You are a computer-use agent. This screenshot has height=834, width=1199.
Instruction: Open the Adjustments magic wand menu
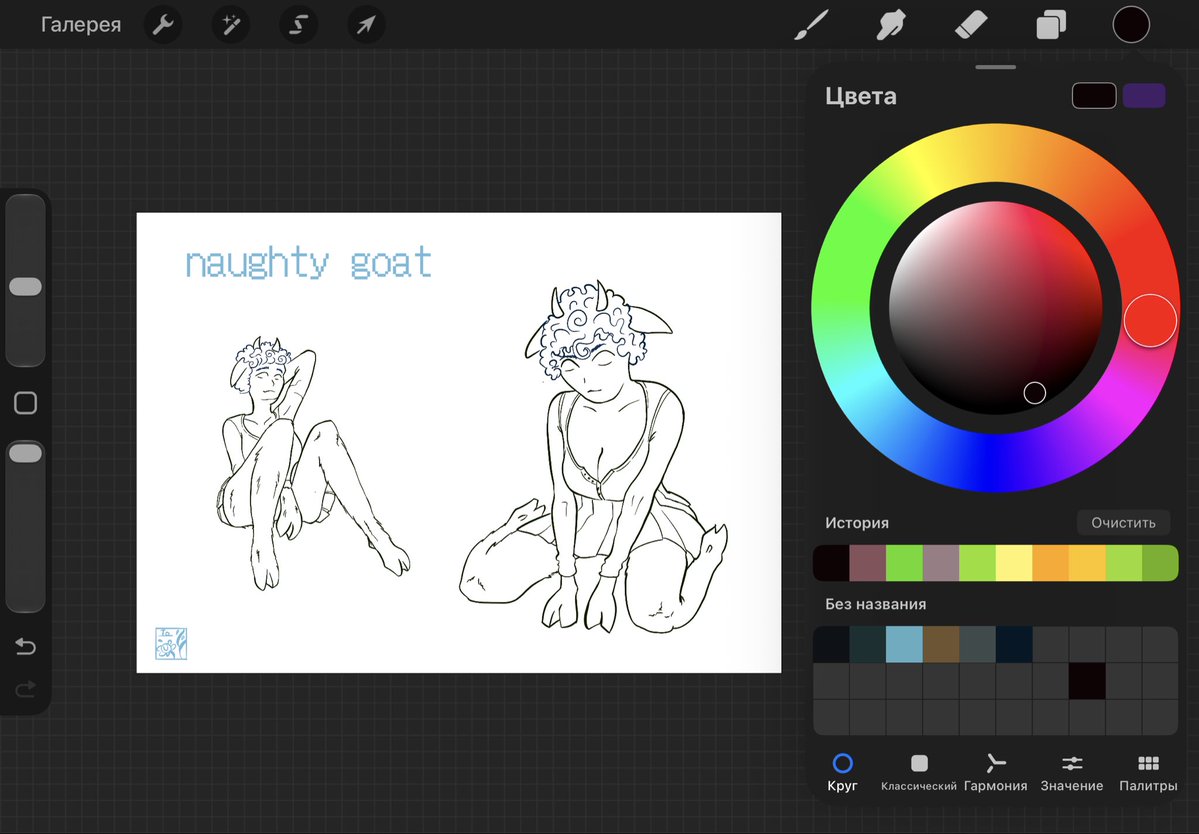[x=230, y=24]
